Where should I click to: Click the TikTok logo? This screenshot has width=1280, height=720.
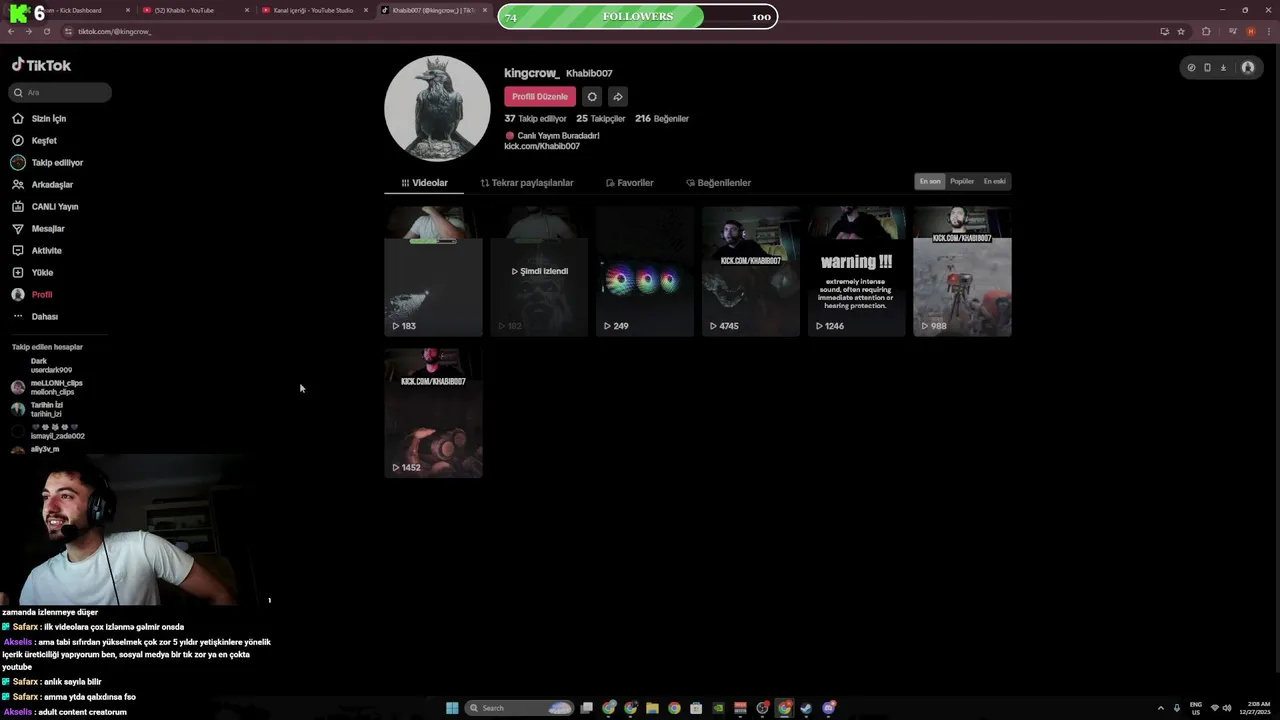(x=41, y=65)
